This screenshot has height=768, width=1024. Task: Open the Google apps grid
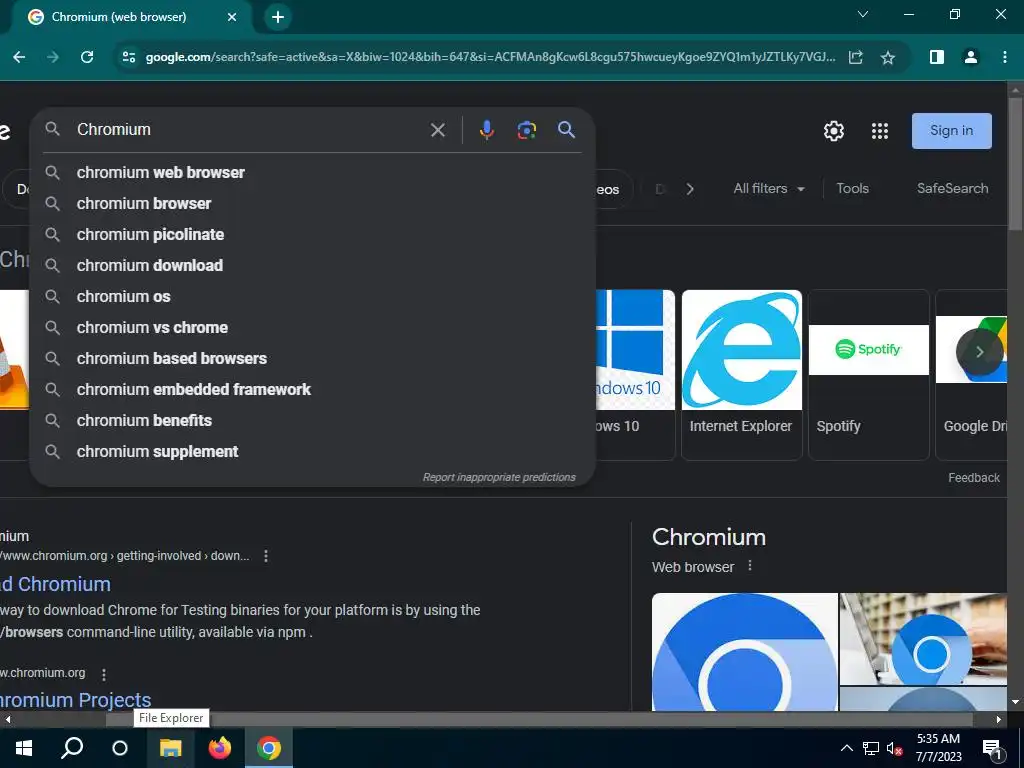880,131
